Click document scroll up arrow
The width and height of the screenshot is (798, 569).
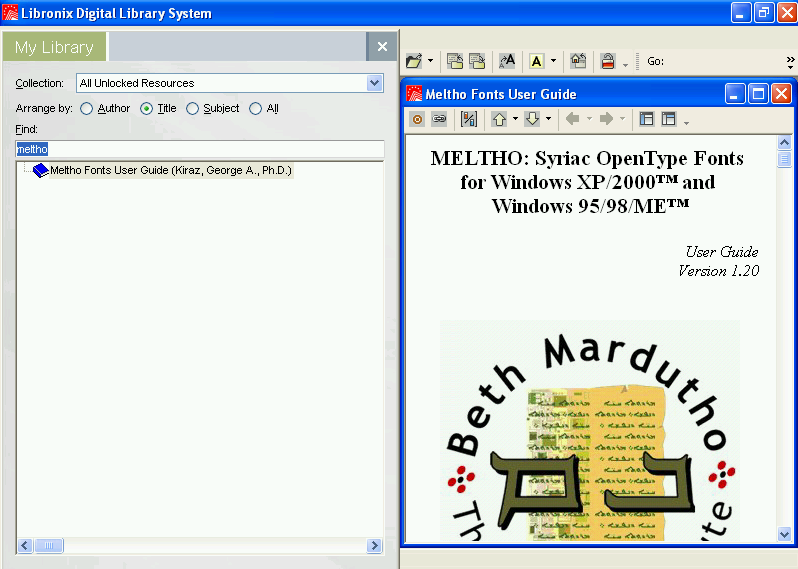coord(784,143)
